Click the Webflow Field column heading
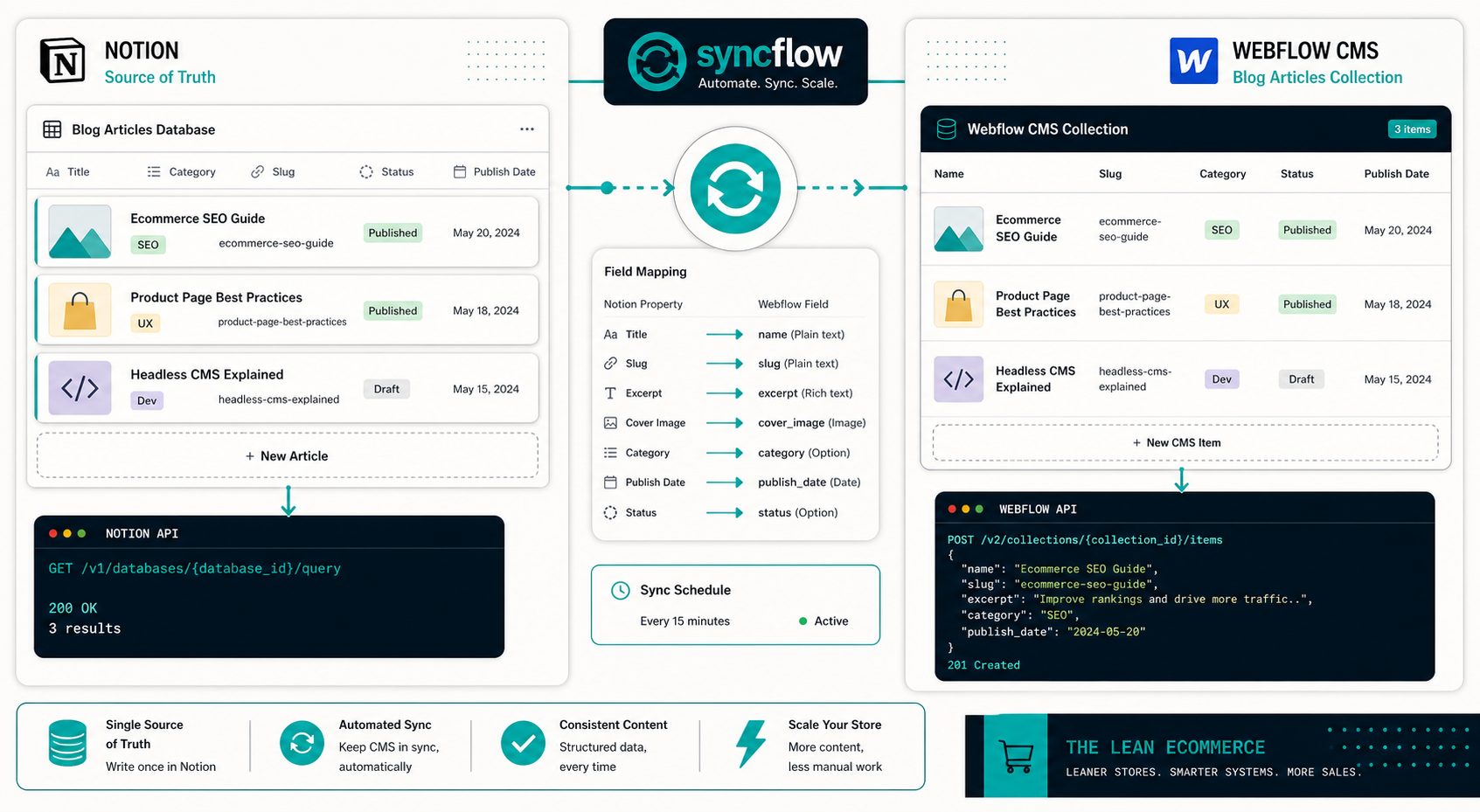Viewport: 1480px width, 812px height. (793, 304)
